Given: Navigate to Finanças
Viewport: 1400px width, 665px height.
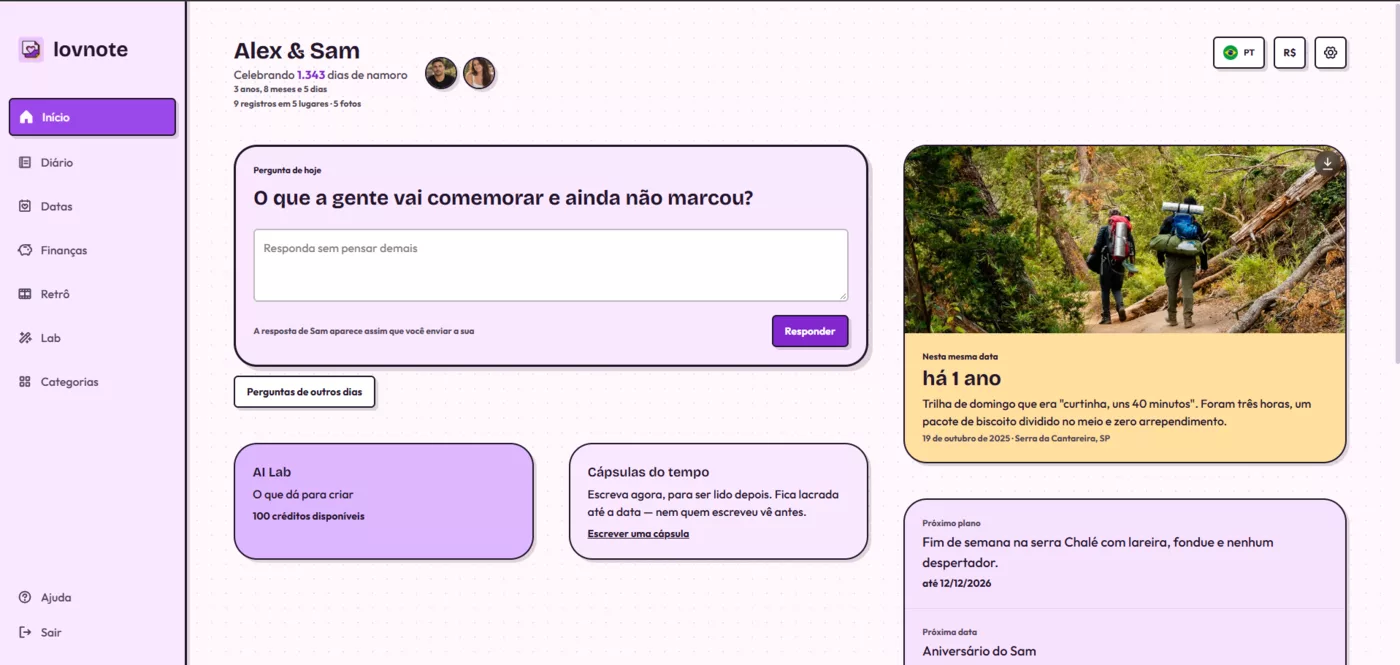Looking at the screenshot, I should [x=92, y=250].
